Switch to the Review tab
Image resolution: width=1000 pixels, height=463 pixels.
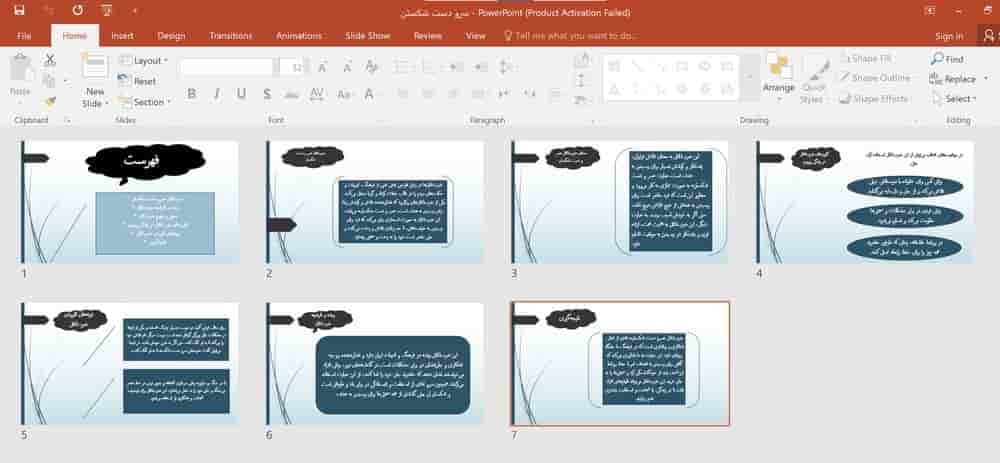pyautogui.click(x=428, y=36)
